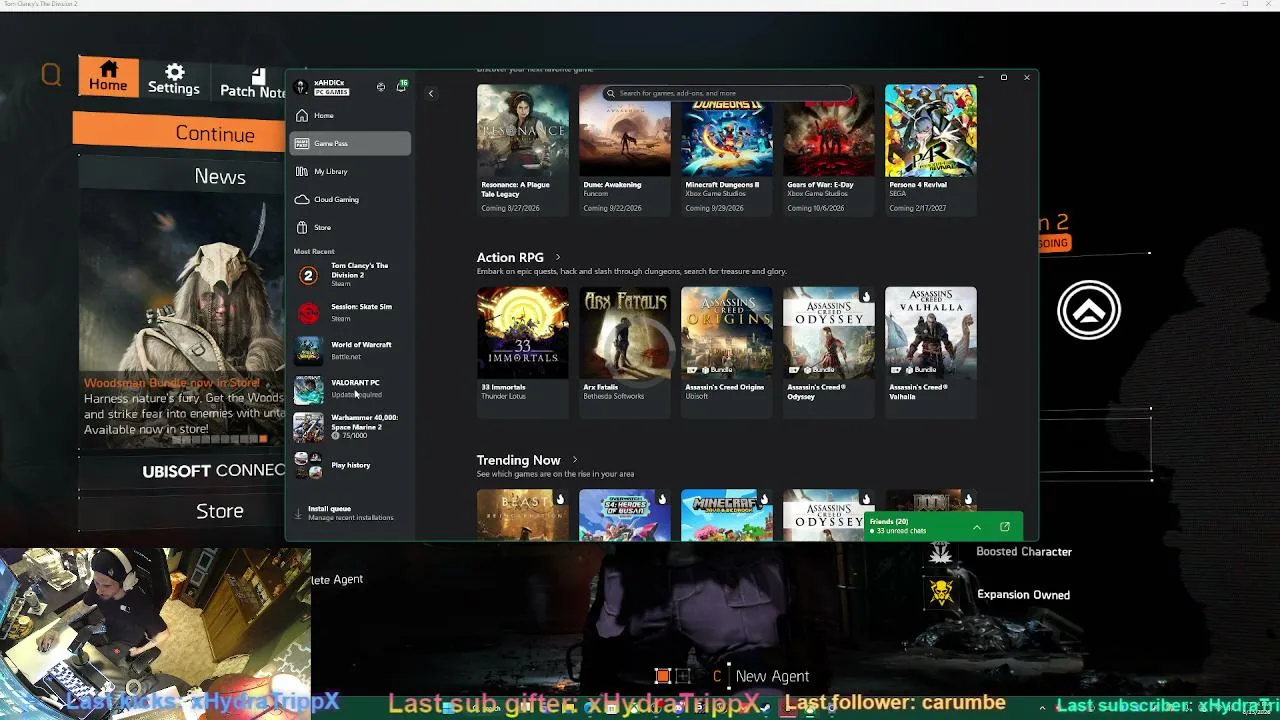Click the search field for games and add-ons
The image size is (1280, 720).
tap(727, 93)
